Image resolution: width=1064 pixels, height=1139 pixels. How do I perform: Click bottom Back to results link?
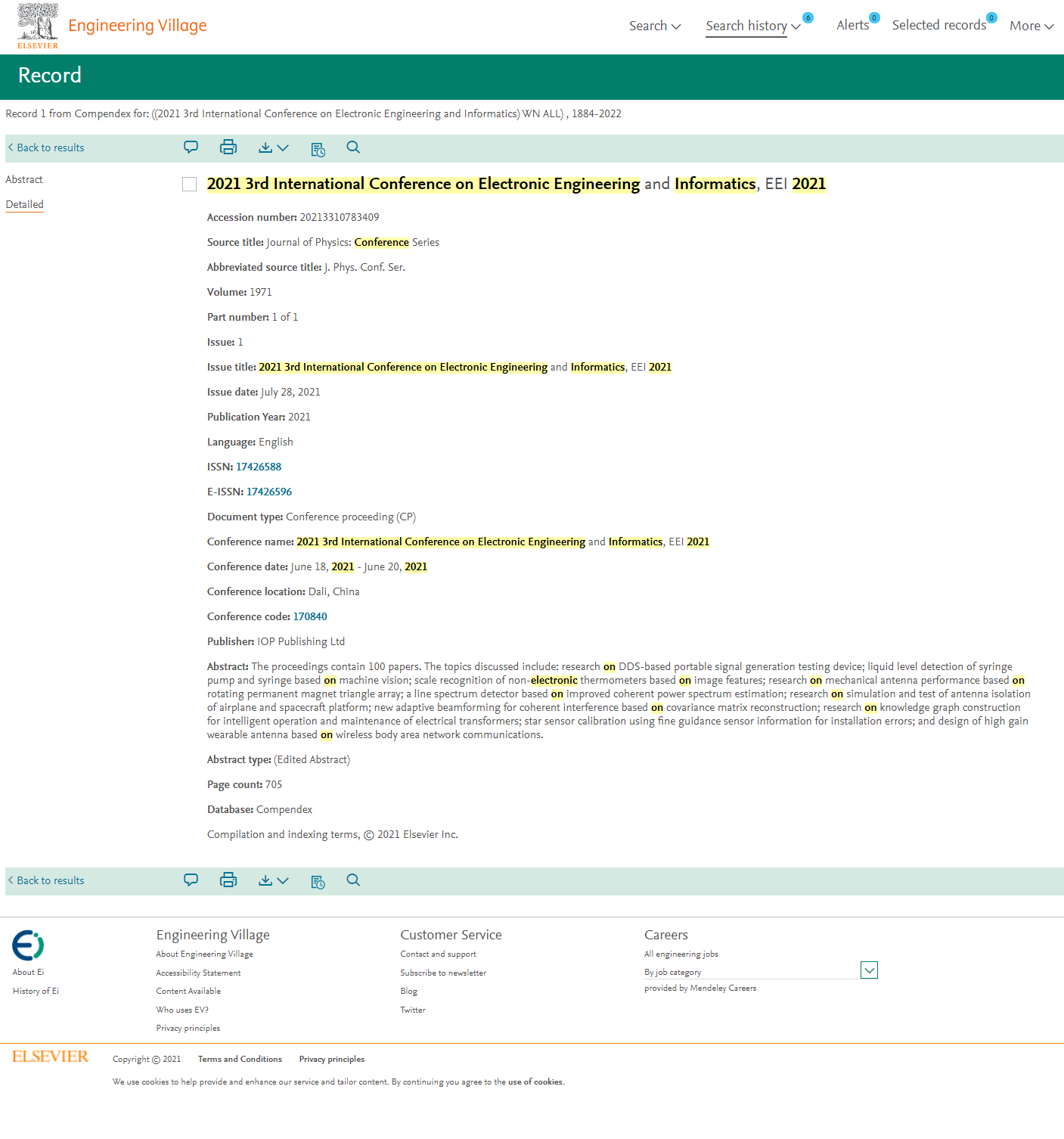(x=46, y=880)
